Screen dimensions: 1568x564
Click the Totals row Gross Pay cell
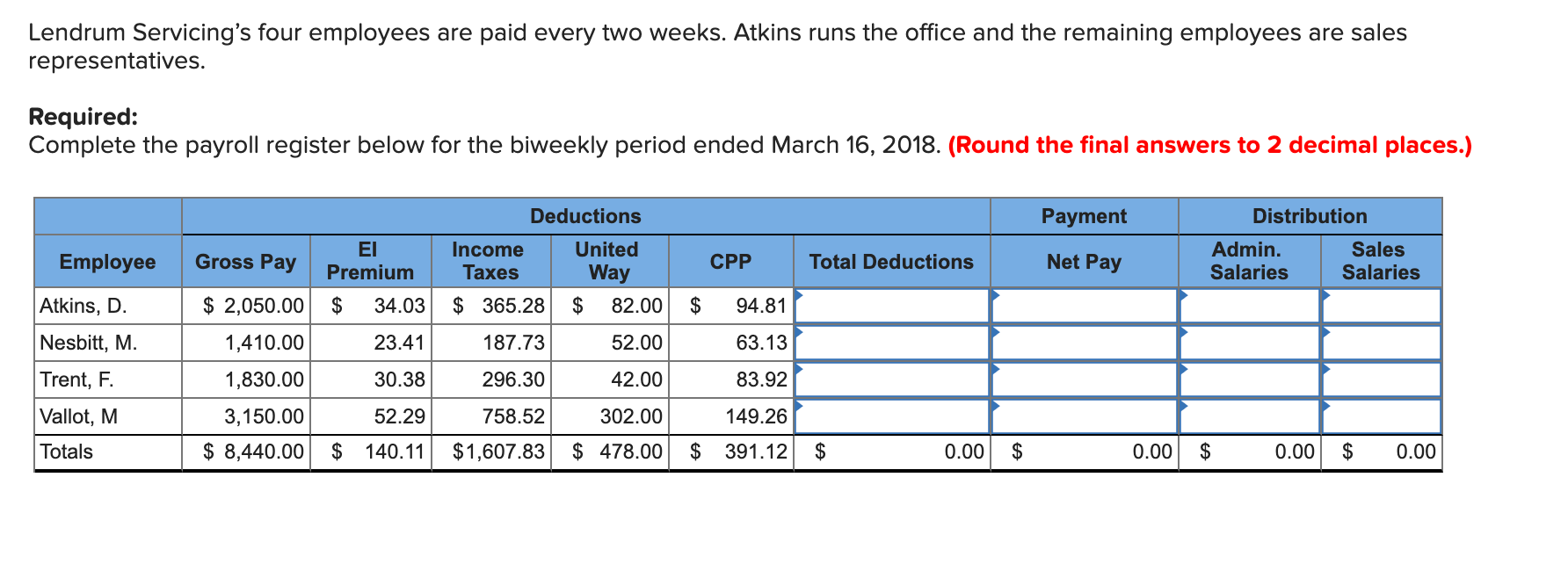click(246, 452)
